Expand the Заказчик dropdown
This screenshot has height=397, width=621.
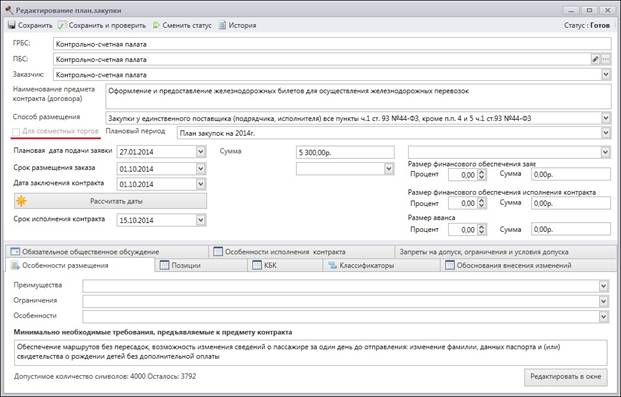pyautogui.click(x=606, y=74)
